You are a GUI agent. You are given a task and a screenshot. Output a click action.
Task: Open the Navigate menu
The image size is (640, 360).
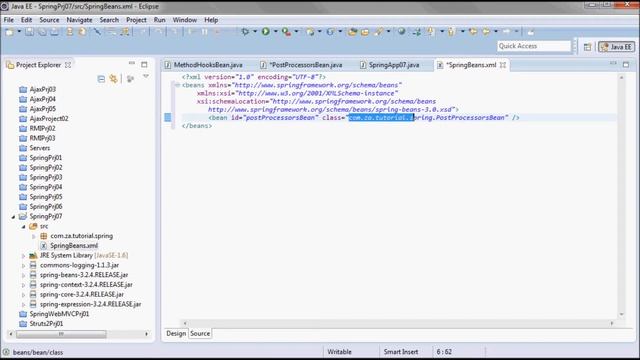tap(80, 20)
